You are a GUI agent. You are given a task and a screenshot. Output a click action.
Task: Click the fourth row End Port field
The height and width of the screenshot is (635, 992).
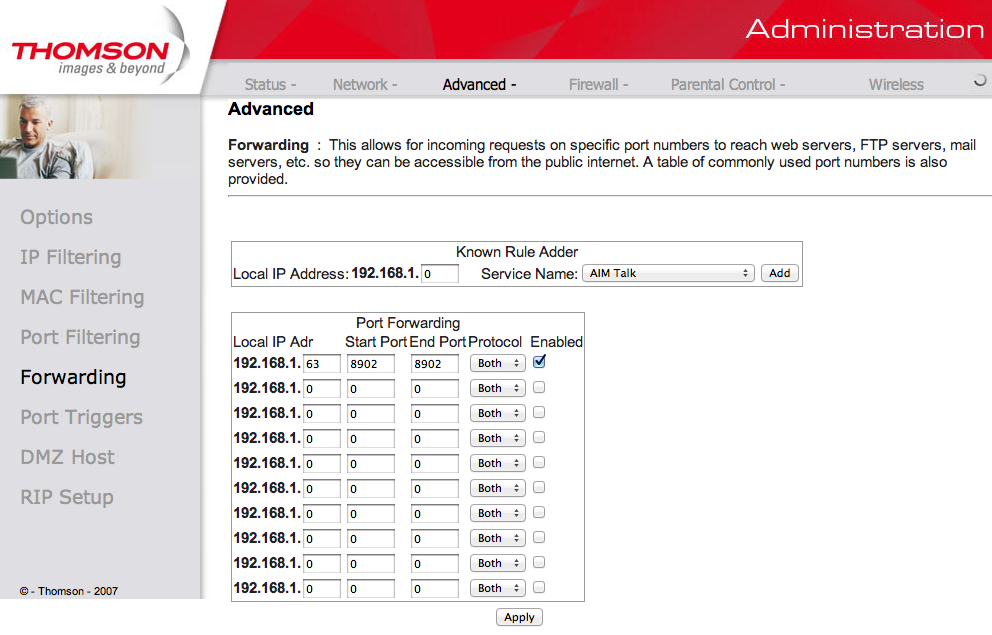pyautogui.click(x=435, y=439)
